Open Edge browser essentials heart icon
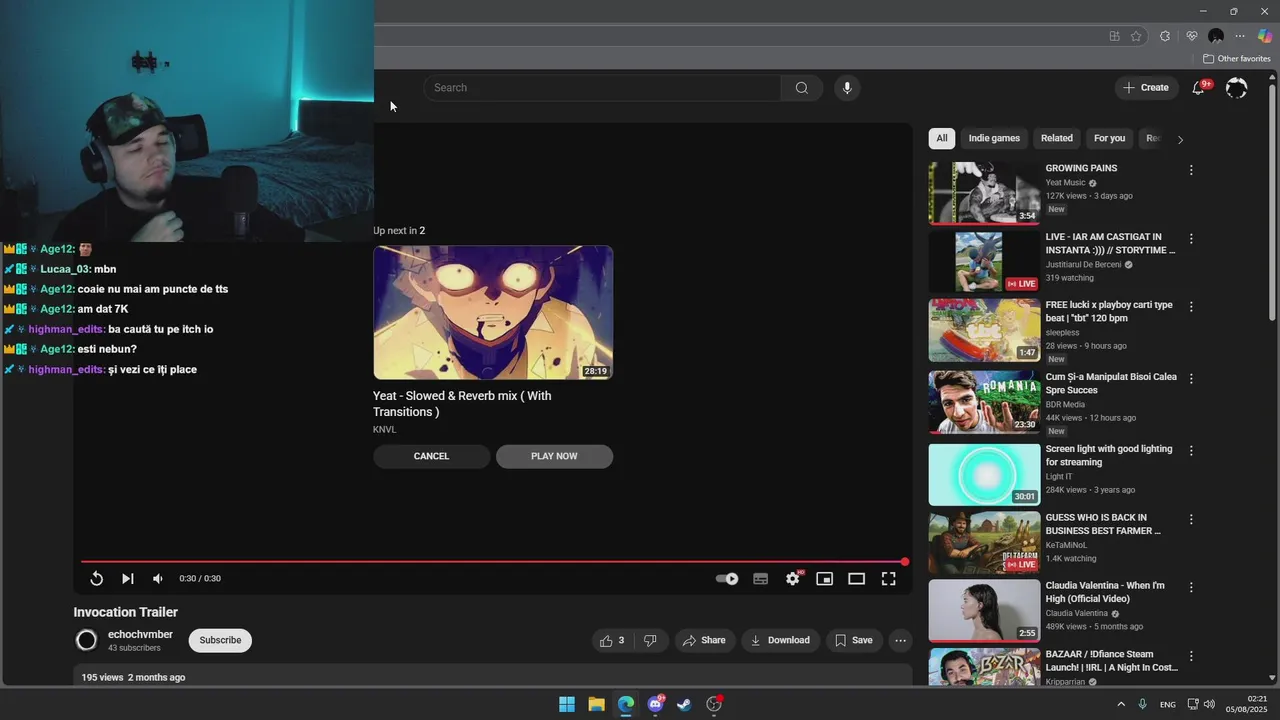 [x=1191, y=36]
